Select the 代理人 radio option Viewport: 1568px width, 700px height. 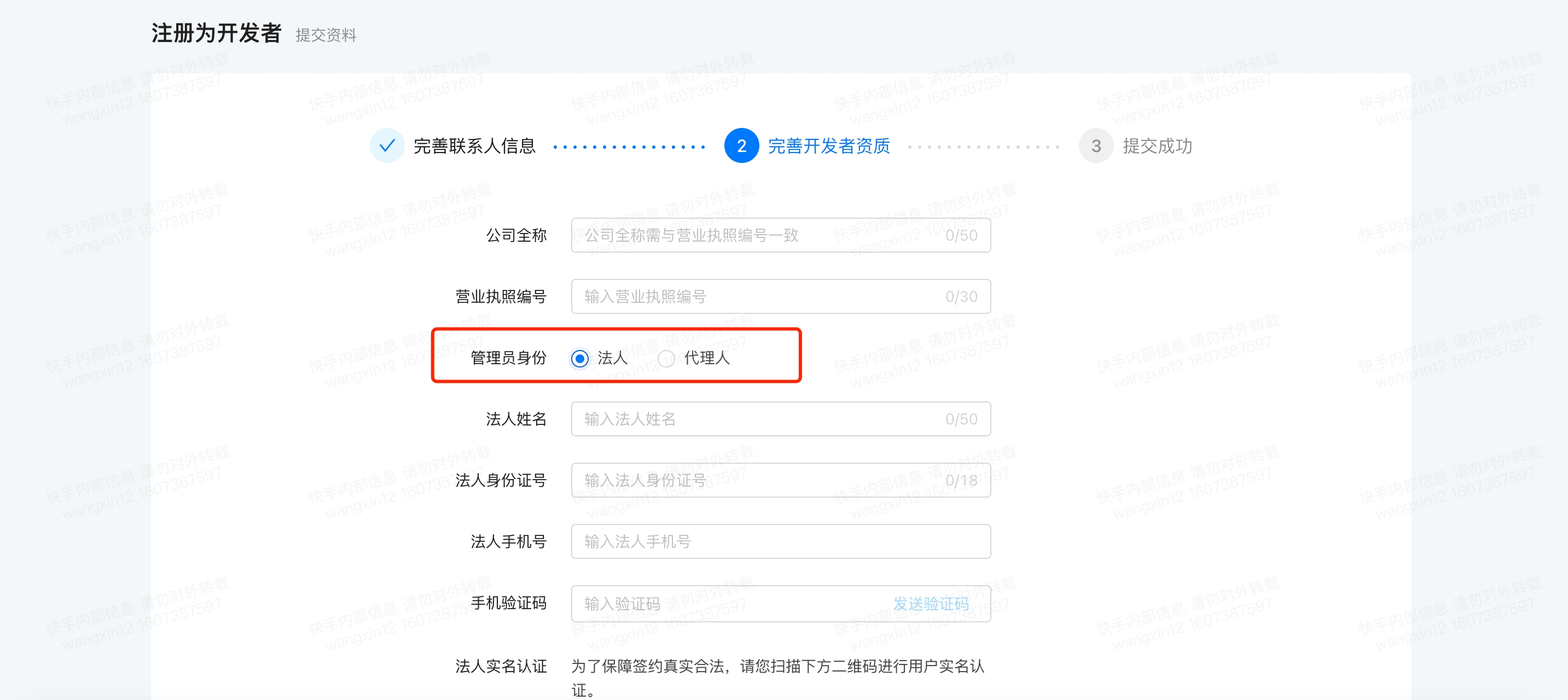[x=666, y=359]
